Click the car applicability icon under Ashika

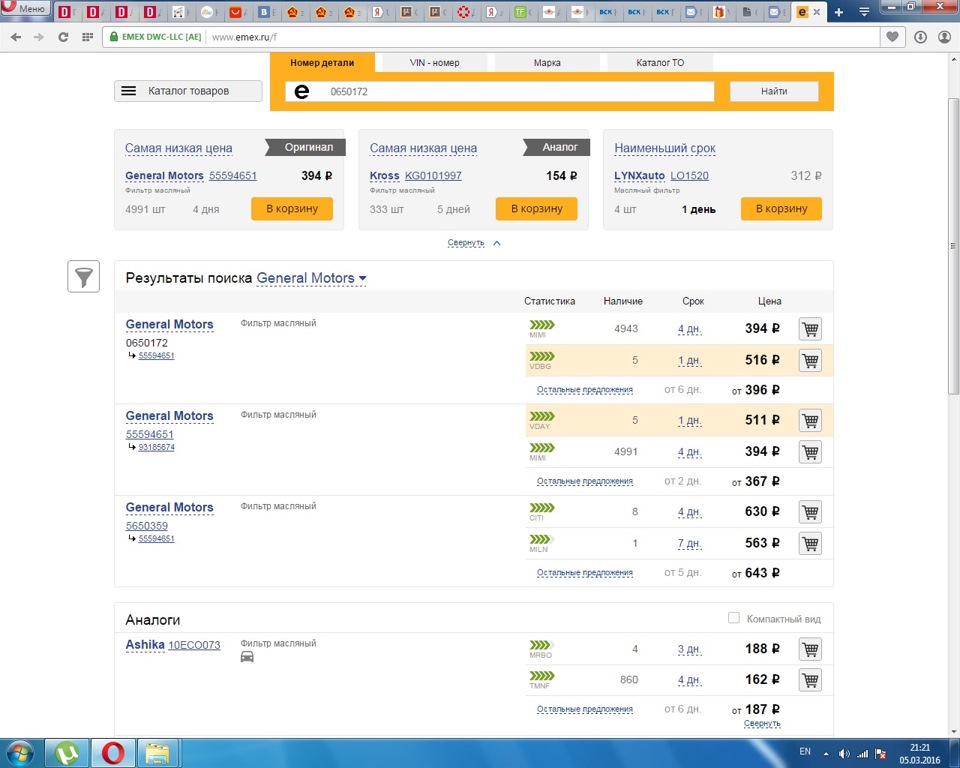click(247, 657)
